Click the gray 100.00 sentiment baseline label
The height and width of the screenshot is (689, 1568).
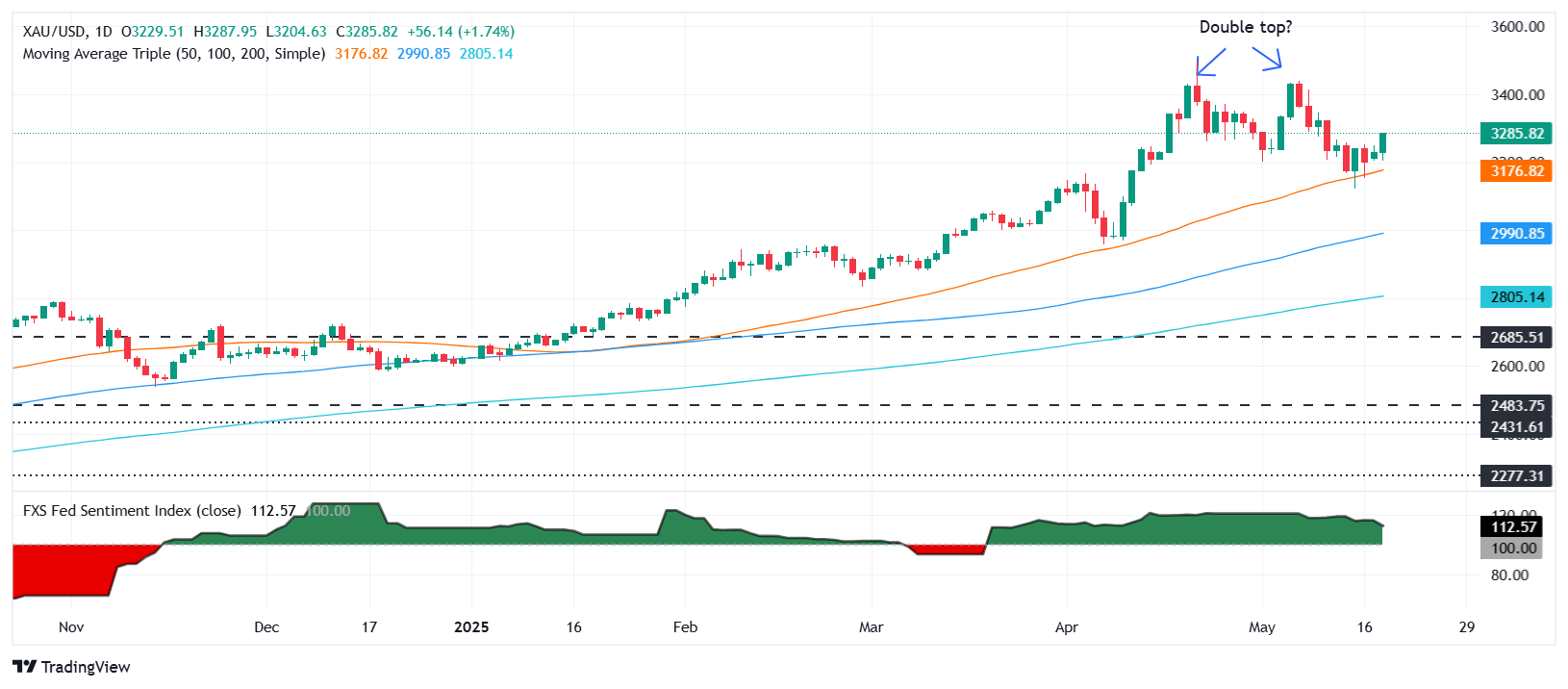[1513, 549]
